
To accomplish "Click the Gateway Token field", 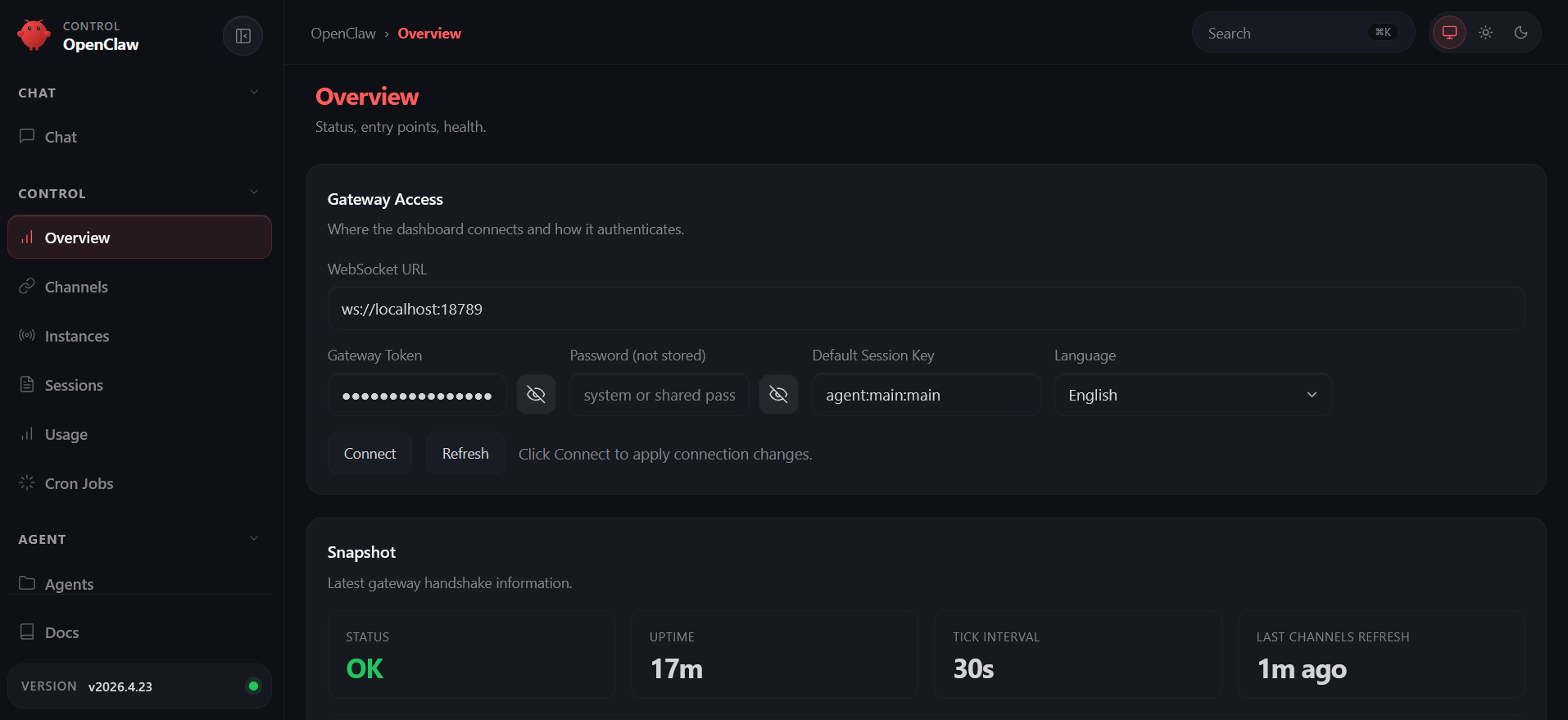I will 417,395.
